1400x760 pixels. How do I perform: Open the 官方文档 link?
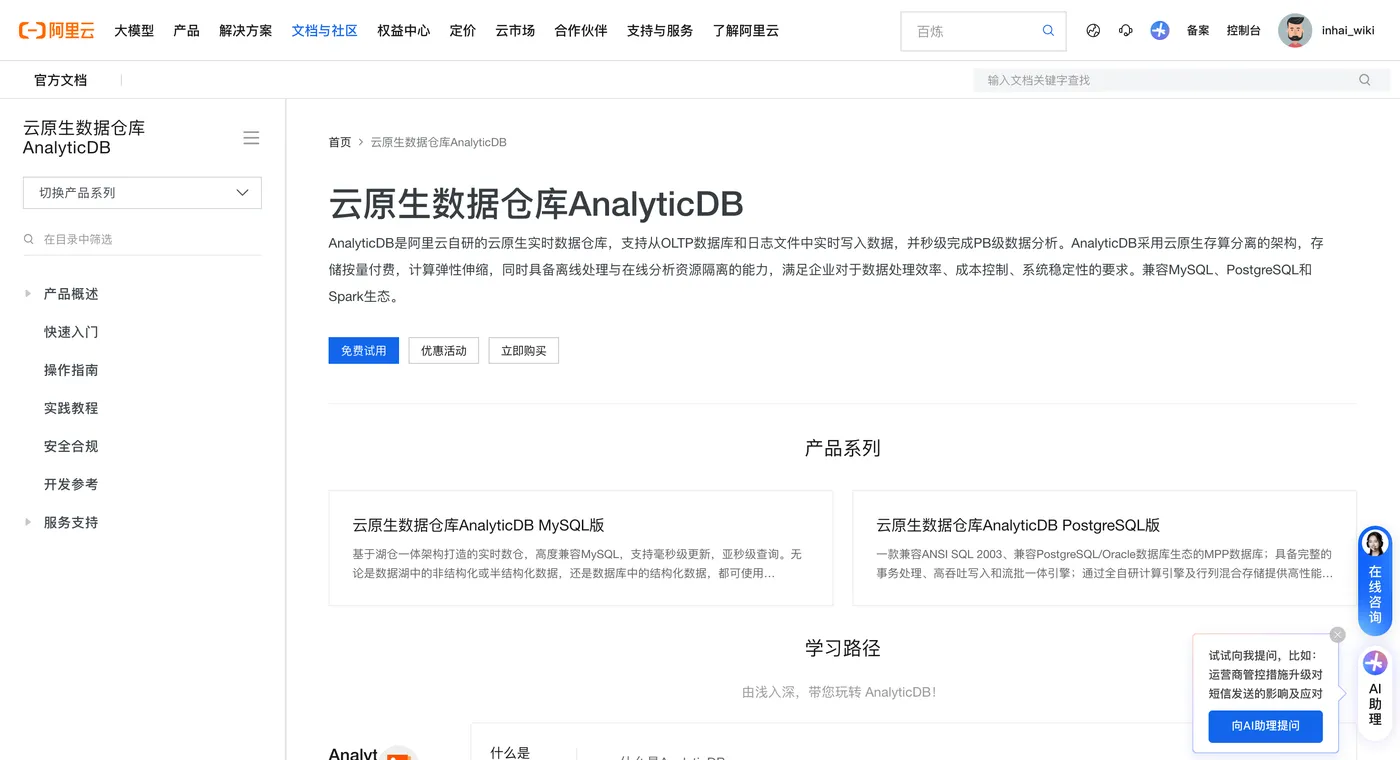(x=61, y=80)
